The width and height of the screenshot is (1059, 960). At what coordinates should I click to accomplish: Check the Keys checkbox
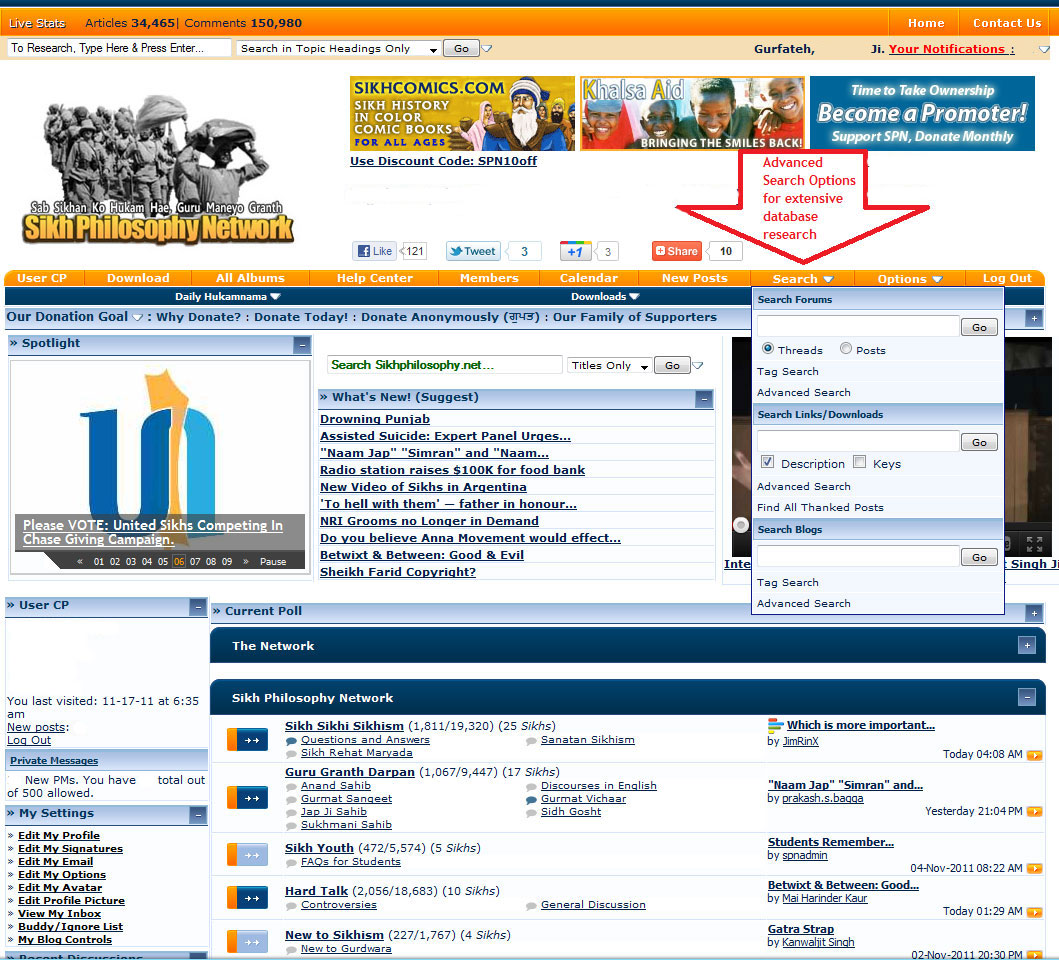pos(859,462)
